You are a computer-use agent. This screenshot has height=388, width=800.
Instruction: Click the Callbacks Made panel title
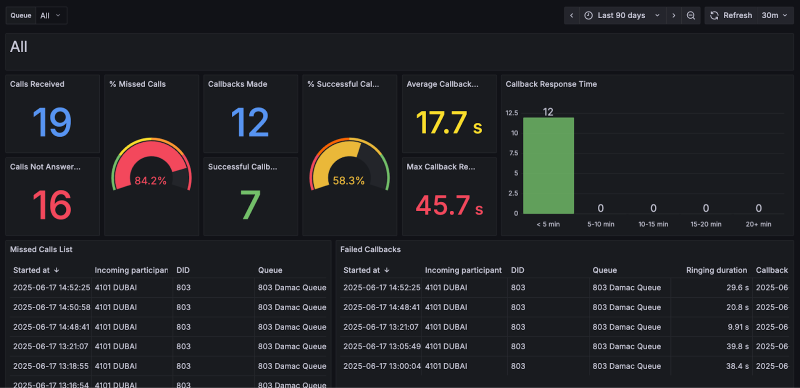(237, 84)
